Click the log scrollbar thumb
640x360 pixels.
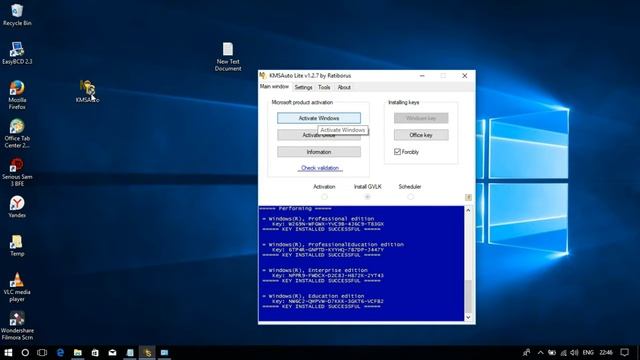(x=468, y=296)
